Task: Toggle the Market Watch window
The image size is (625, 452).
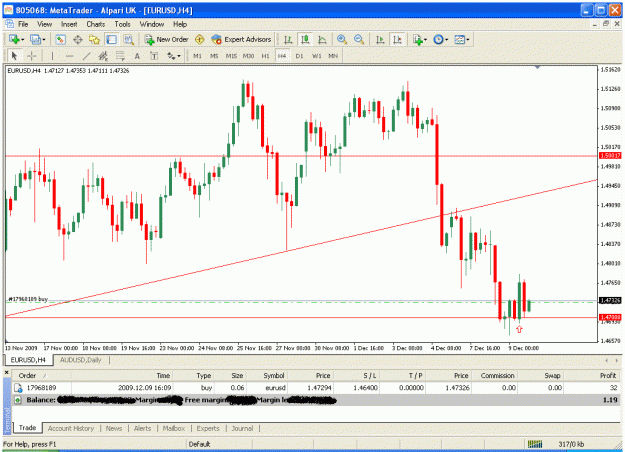Action: pos(61,39)
